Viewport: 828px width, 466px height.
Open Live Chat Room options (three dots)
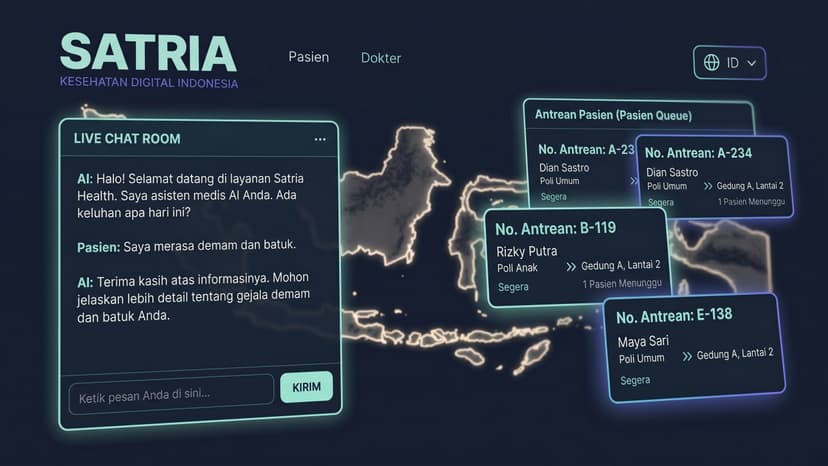point(320,139)
